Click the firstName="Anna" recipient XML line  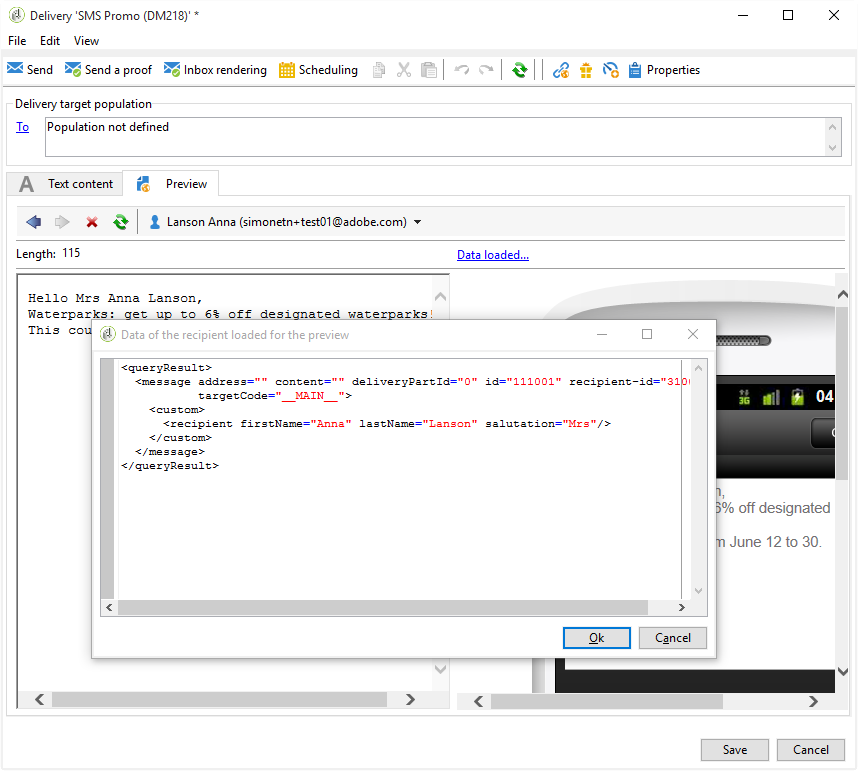click(x=387, y=424)
